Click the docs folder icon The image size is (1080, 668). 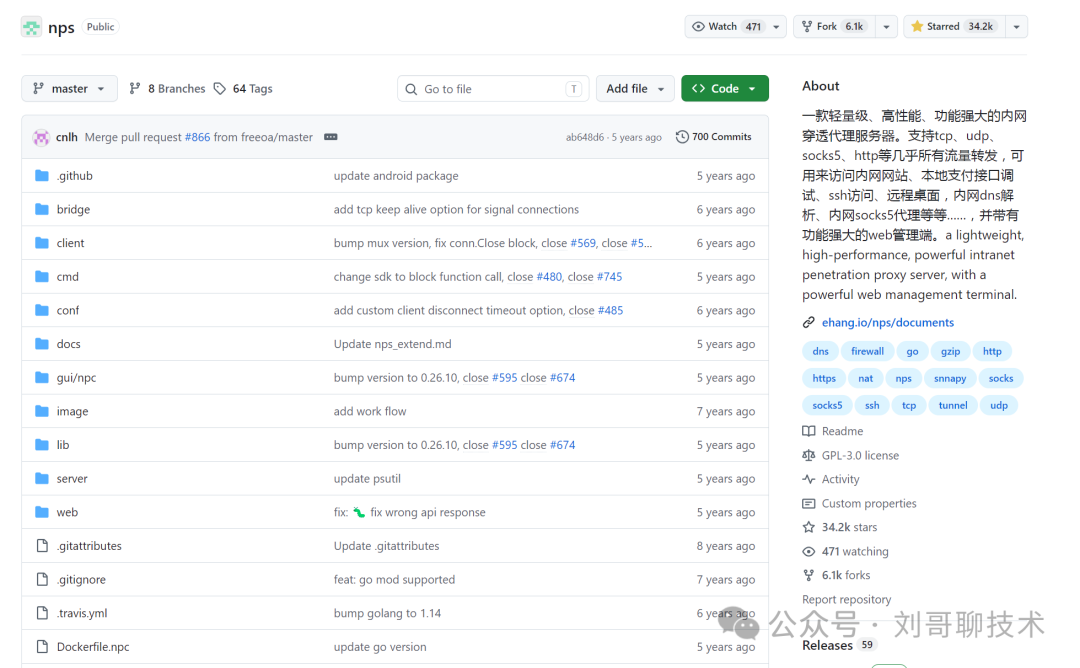tap(42, 344)
